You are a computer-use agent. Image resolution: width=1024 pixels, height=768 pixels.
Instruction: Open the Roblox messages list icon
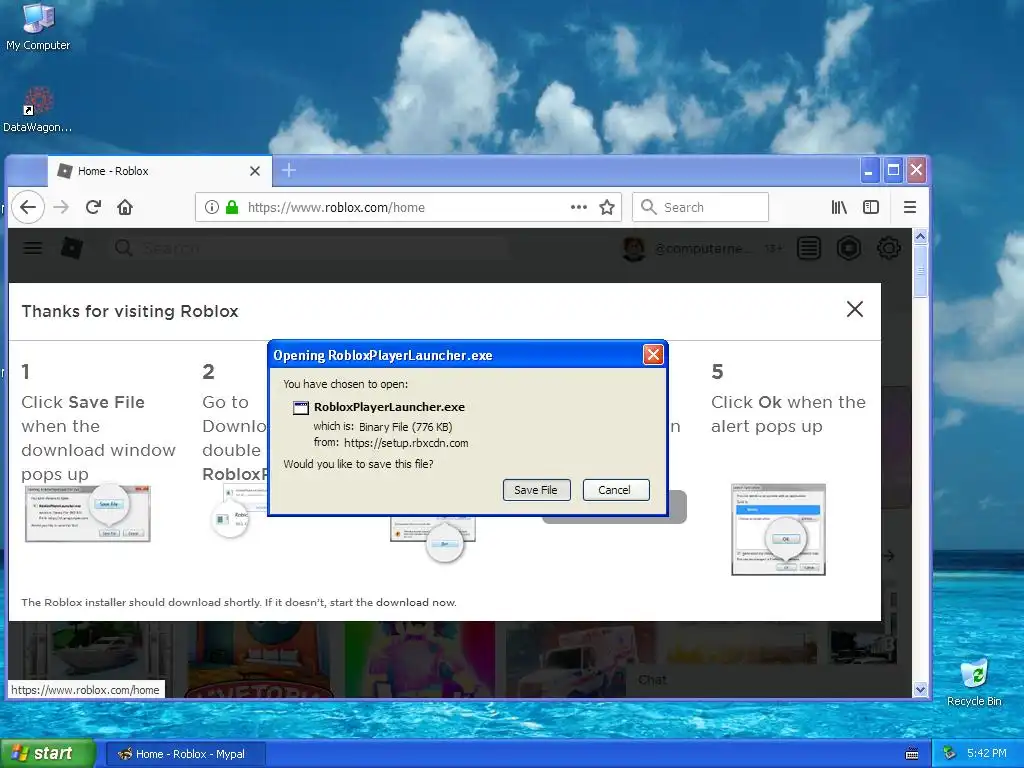[x=808, y=248]
